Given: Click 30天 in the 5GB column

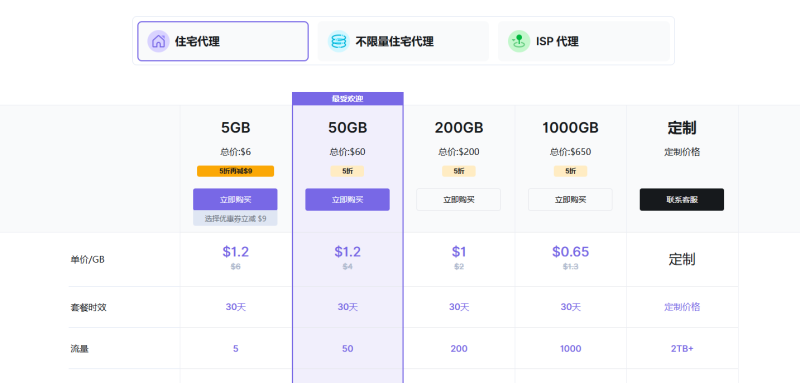Looking at the screenshot, I should (236, 307).
